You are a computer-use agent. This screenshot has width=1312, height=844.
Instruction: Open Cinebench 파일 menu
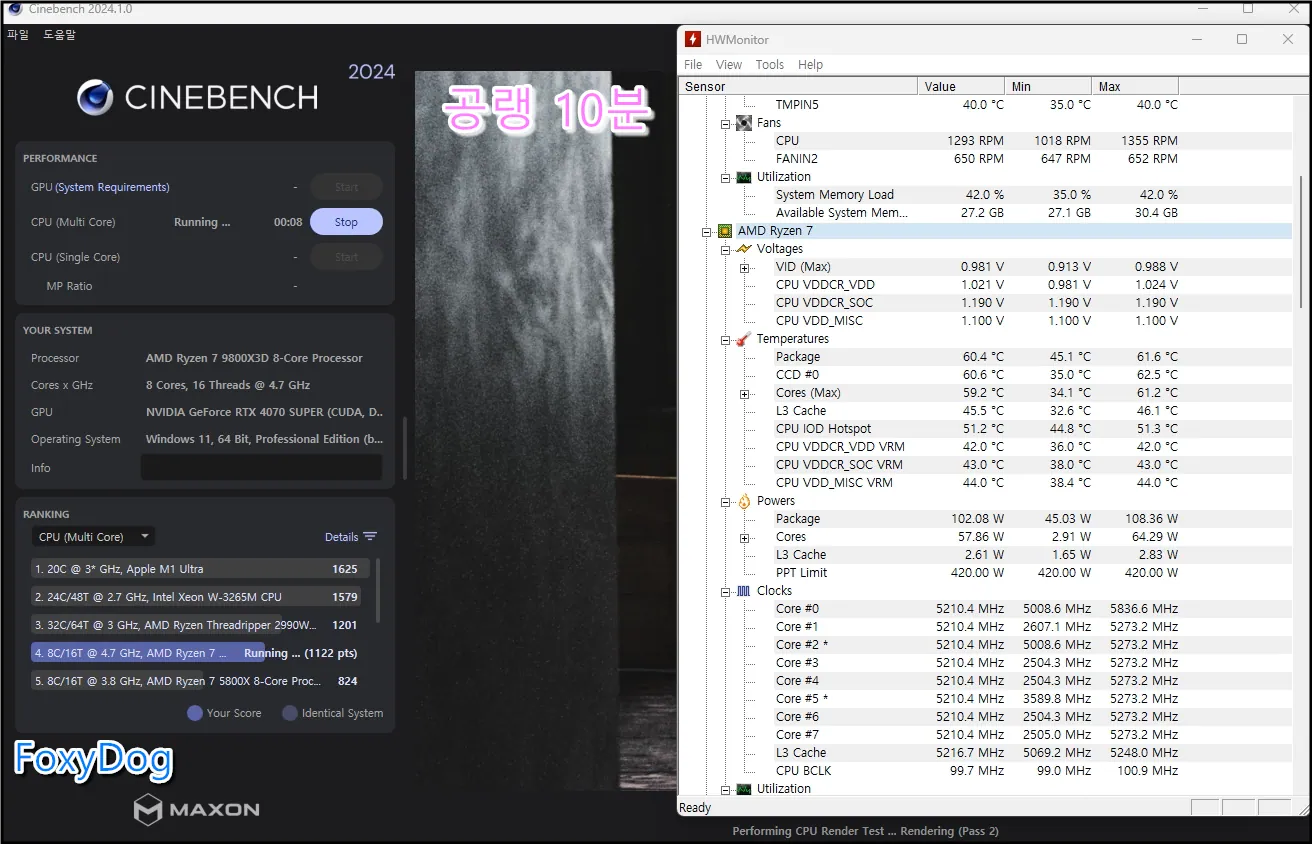[x=18, y=34]
